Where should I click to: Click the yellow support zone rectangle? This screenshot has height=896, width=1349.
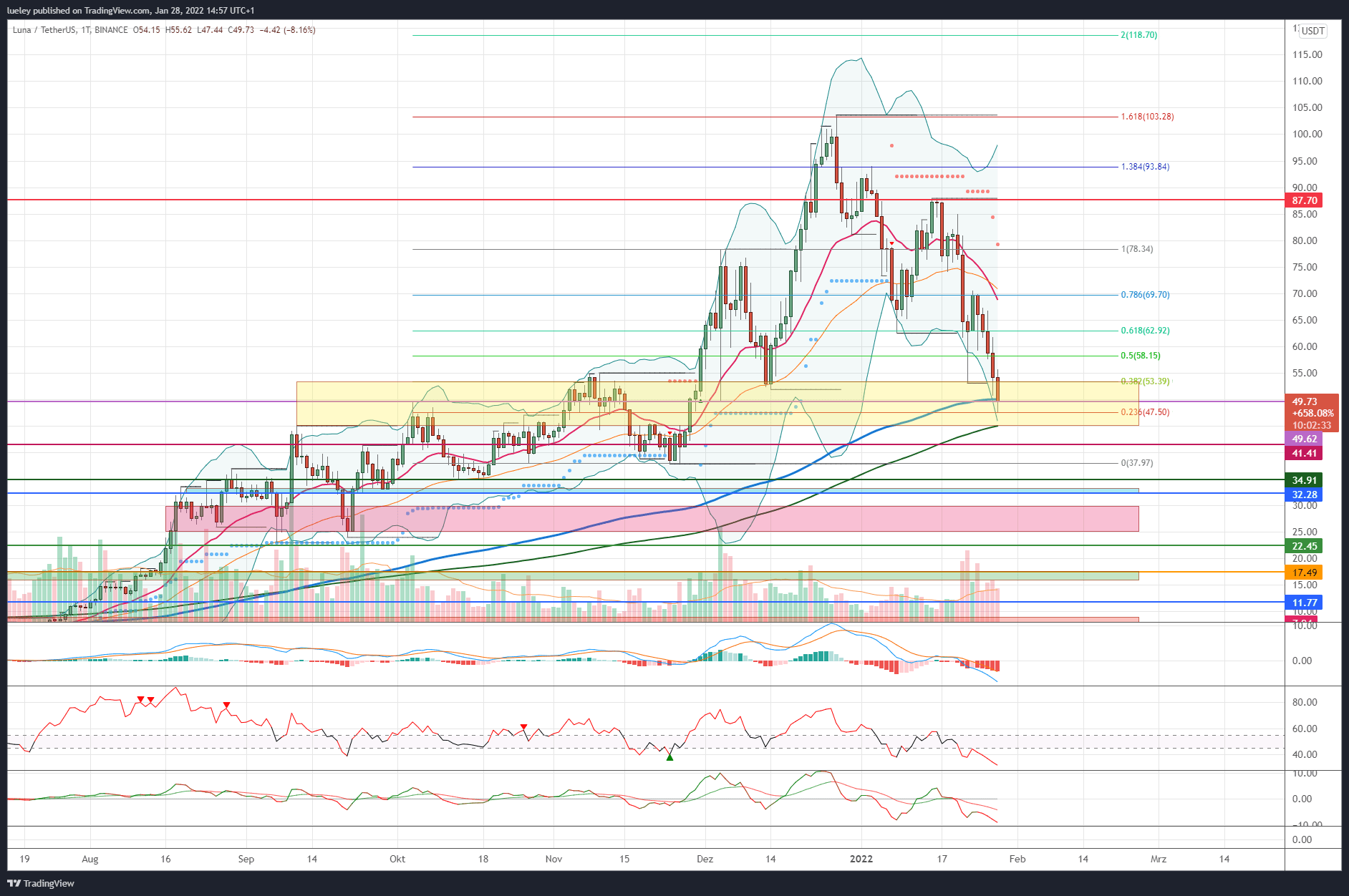tap(717, 404)
